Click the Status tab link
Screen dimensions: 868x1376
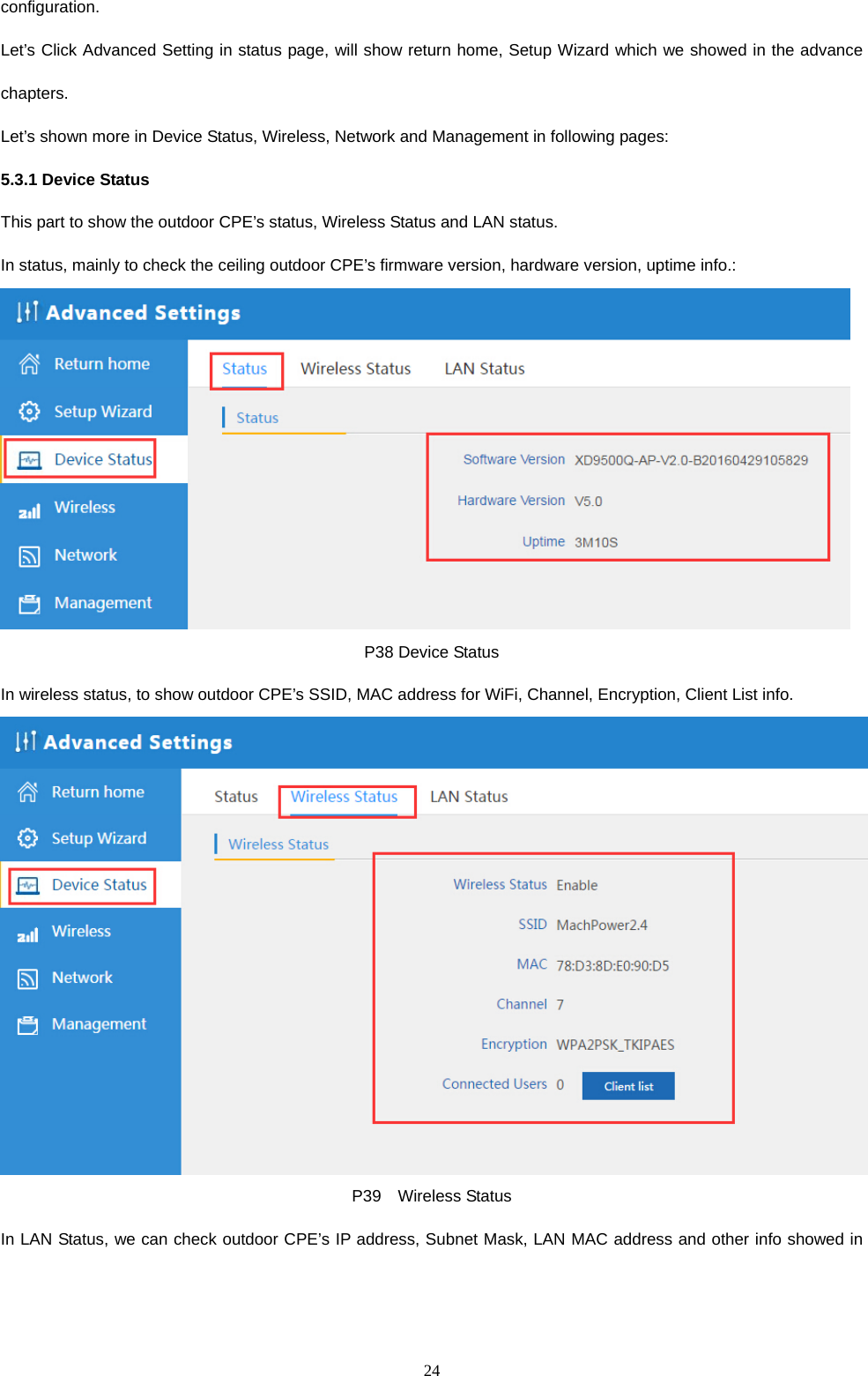[244, 368]
